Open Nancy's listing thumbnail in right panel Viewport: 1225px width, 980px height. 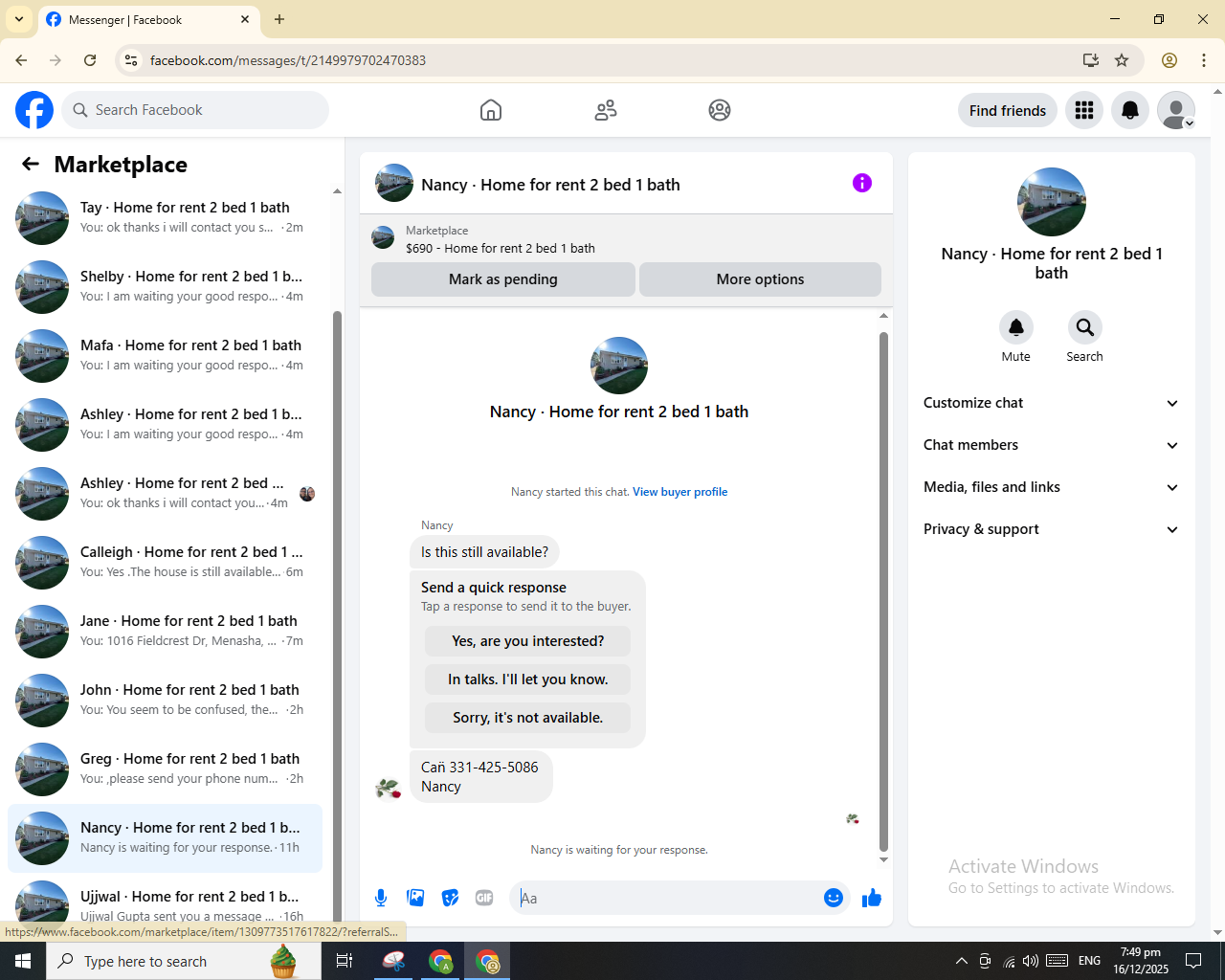pyautogui.click(x=1052, y=202)
